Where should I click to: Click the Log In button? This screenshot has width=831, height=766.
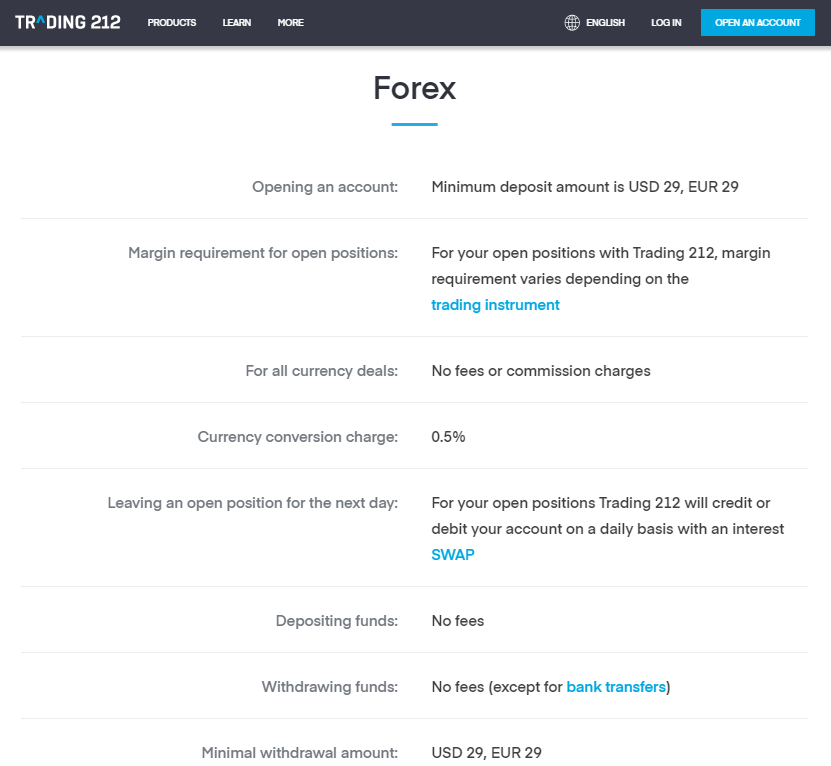click(666, 23)
